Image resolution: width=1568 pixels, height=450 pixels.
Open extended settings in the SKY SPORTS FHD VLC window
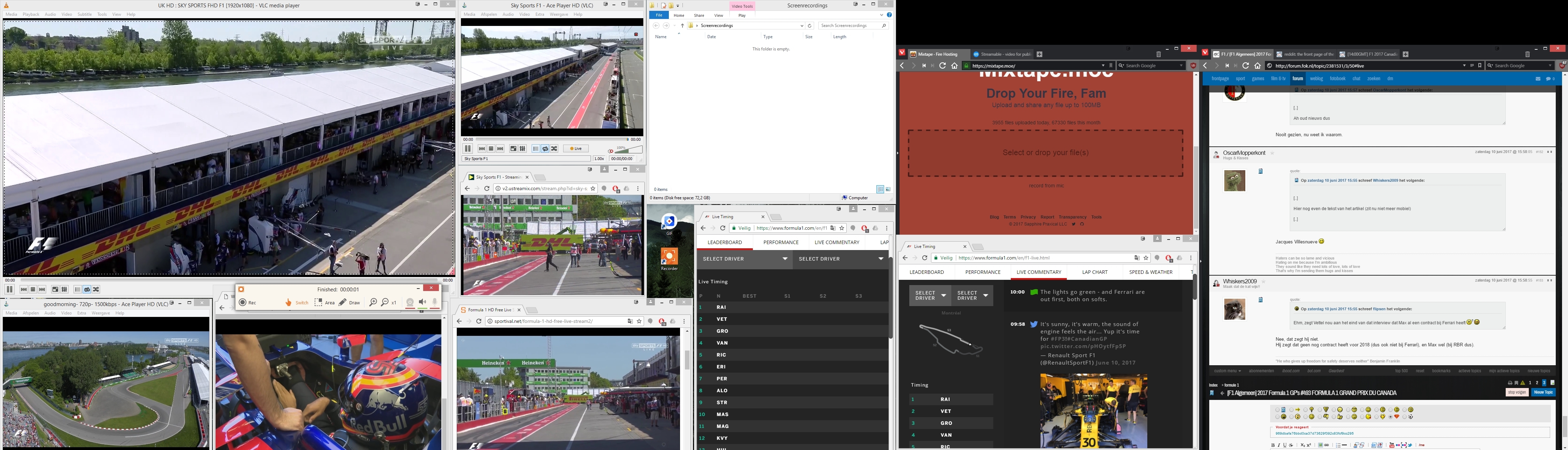[64, 289]
